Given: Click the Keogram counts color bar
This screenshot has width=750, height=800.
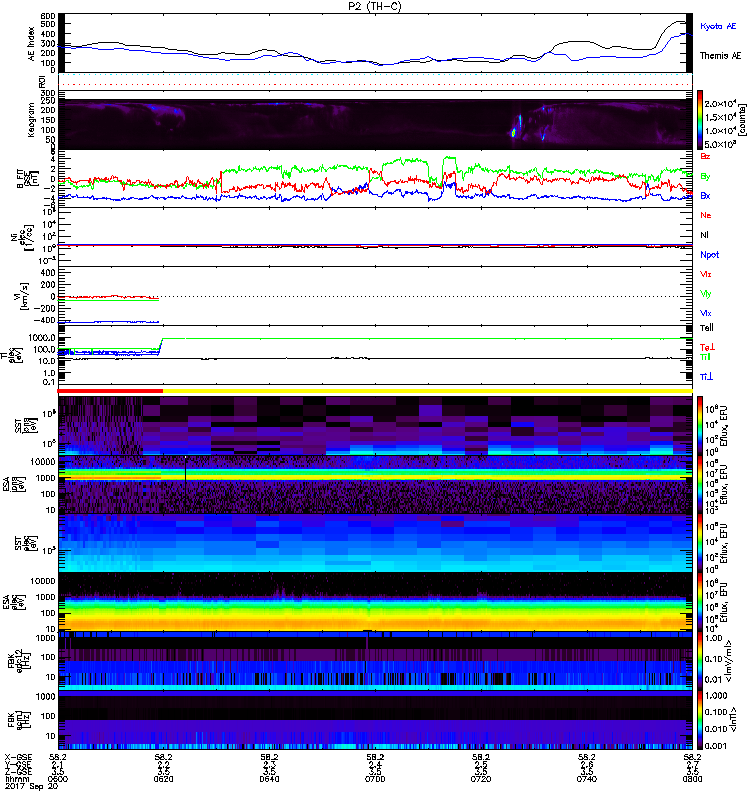Looking at the screenshot, I should coord(700,120).
